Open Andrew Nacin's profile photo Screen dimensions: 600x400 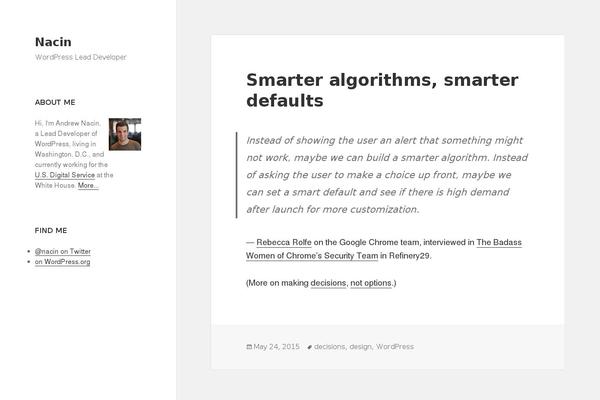[125, 134]
